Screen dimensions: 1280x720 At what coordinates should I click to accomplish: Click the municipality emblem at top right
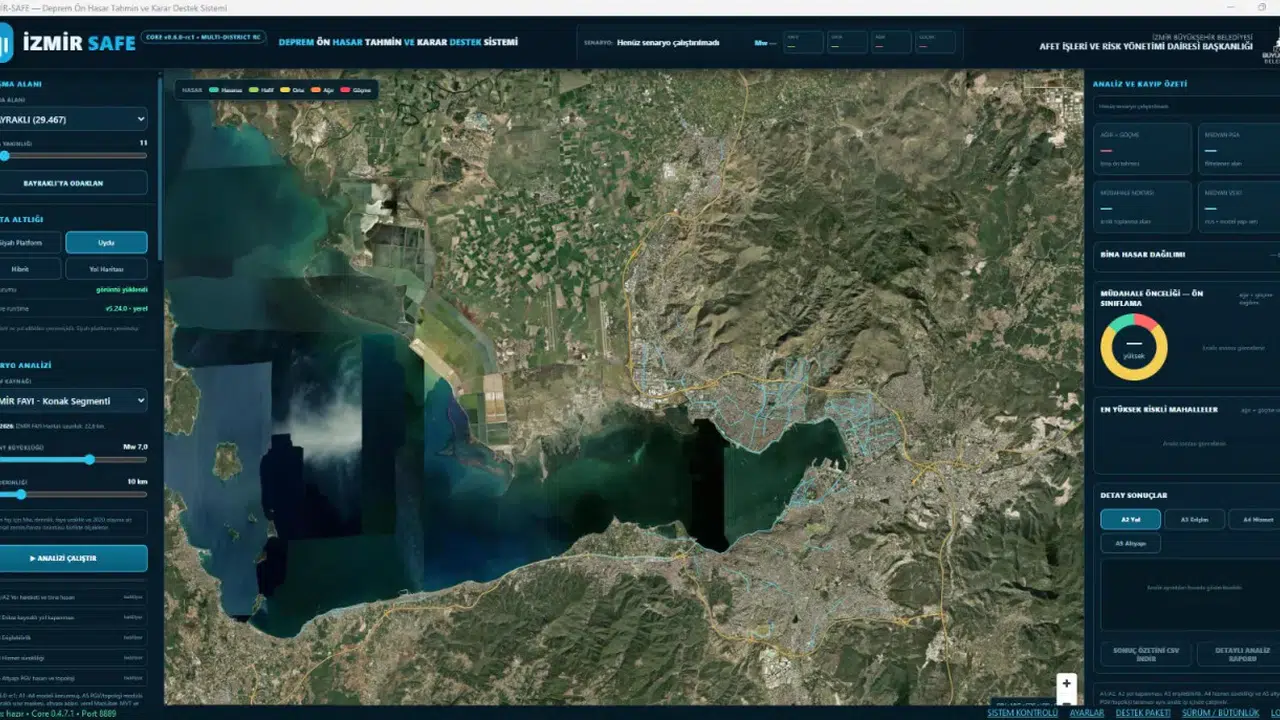1271,44
